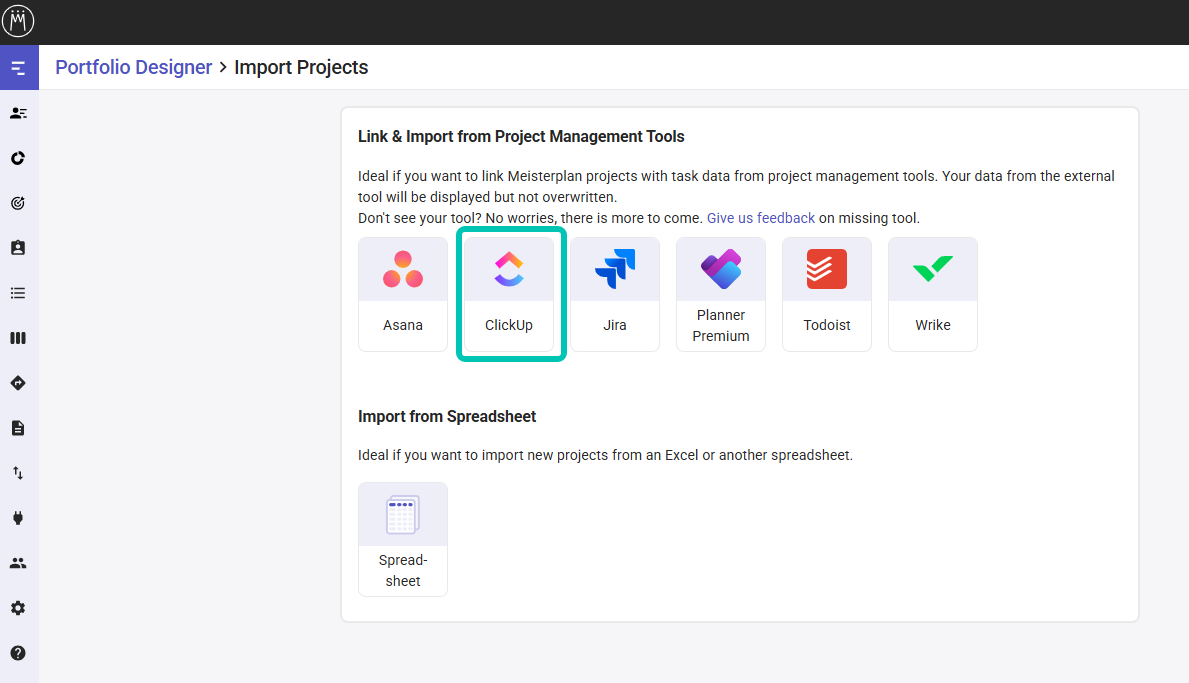Open the users group sidebar icon
This screenshot has width=1189, height=683.
pos(18,563)
